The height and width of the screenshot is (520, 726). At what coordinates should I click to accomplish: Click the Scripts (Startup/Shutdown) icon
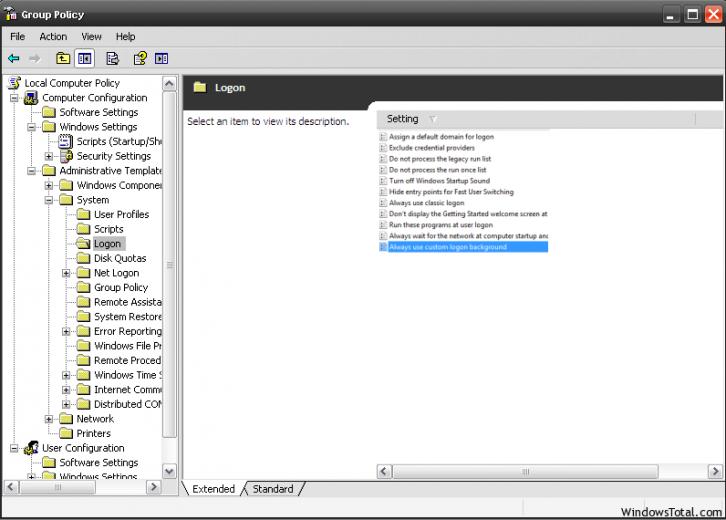coord(66,142)
